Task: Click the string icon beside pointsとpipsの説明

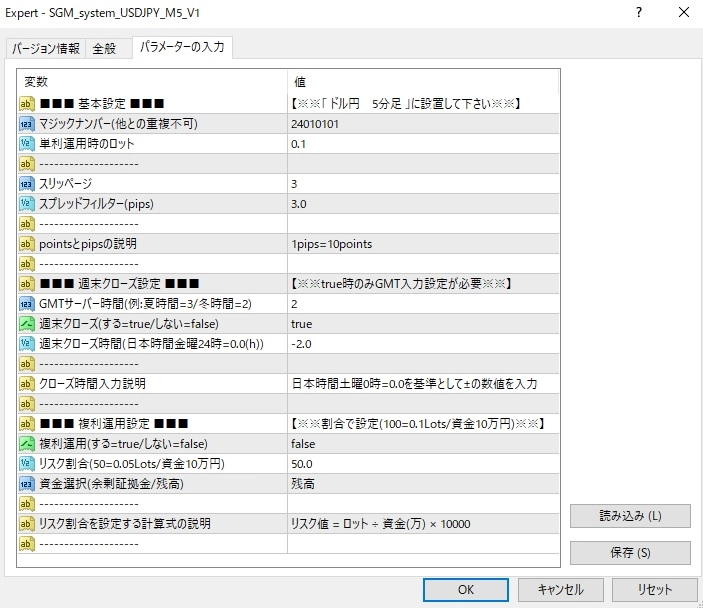Action: click(x=26, y=244)
